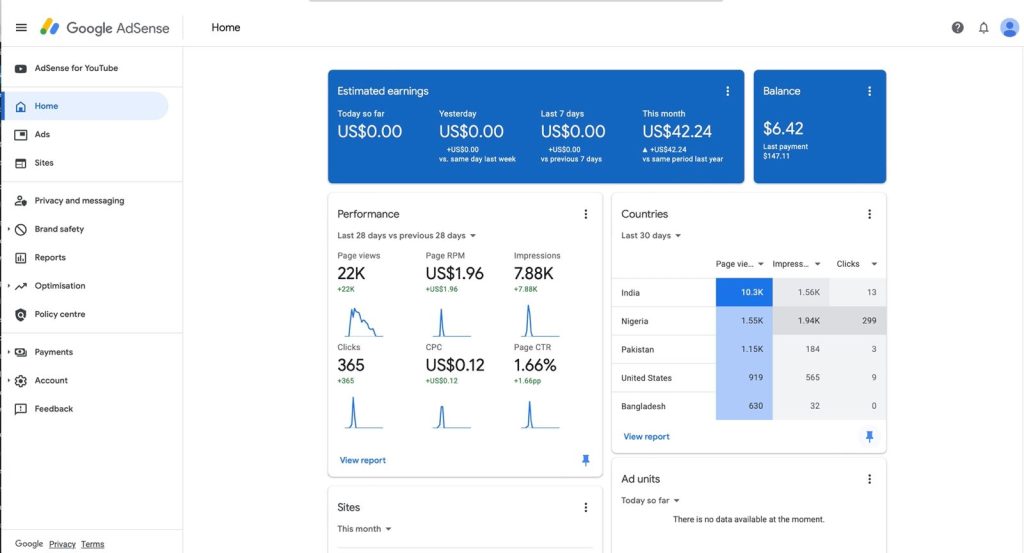Open Ad units card options menu
1024x553 pixels.
coord(869,479)
